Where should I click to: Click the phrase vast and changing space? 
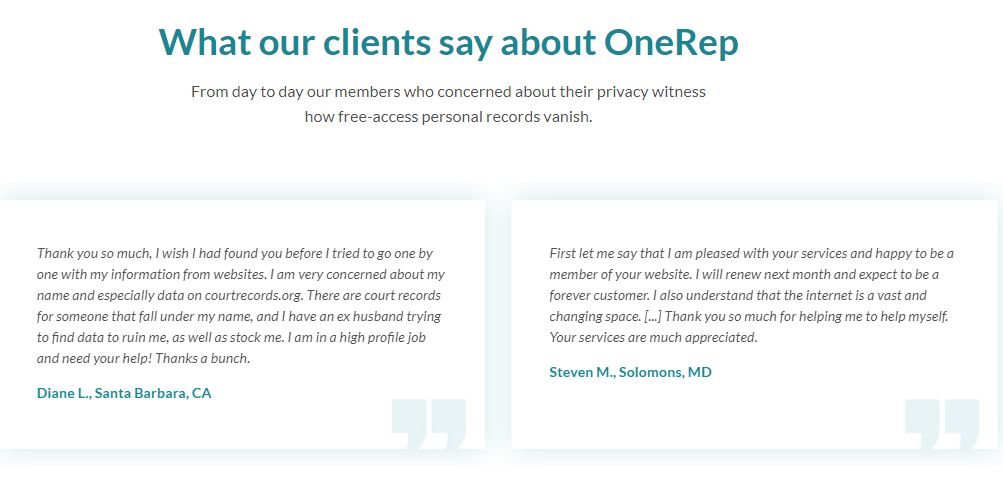[x=890, y=295]
